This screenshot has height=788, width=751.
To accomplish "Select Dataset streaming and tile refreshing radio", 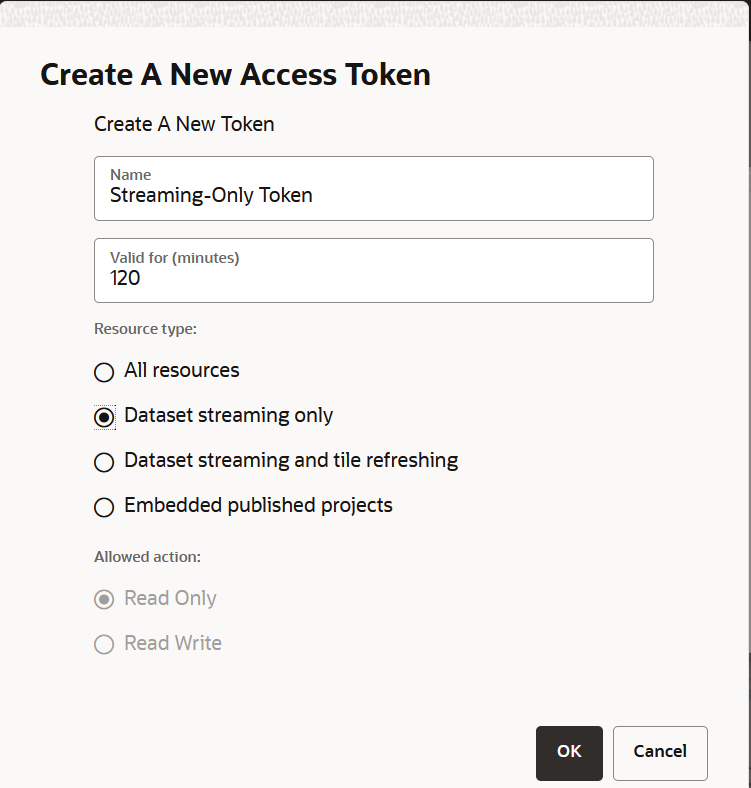I will pyautogui.click(x=104, y=462).
